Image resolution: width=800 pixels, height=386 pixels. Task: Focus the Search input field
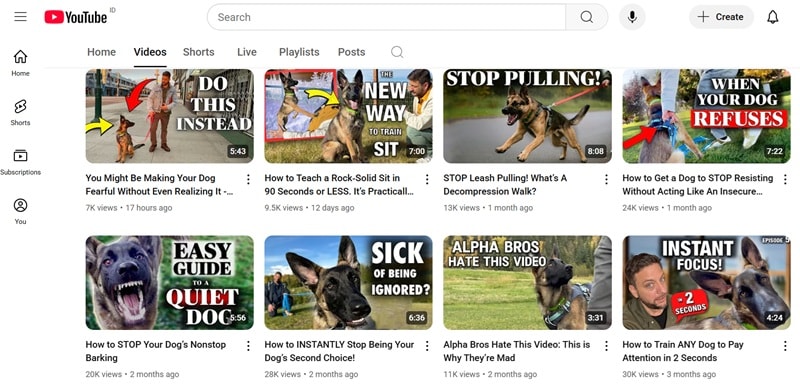(x=386, y=17)
